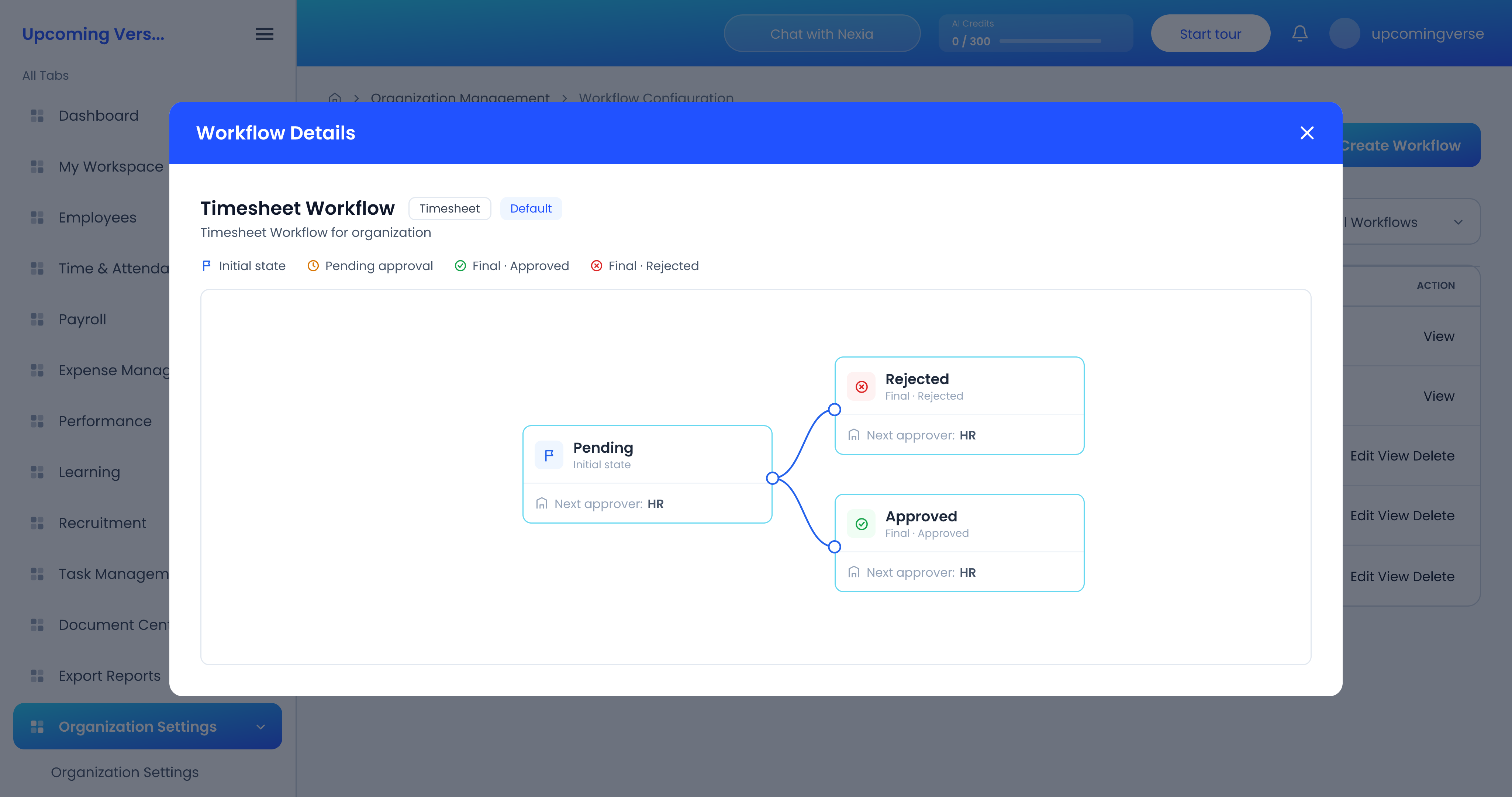This screenshot has width=1512, height=797.
Task: Click the Chat with Nexia button
Action: tap(822, 34)
